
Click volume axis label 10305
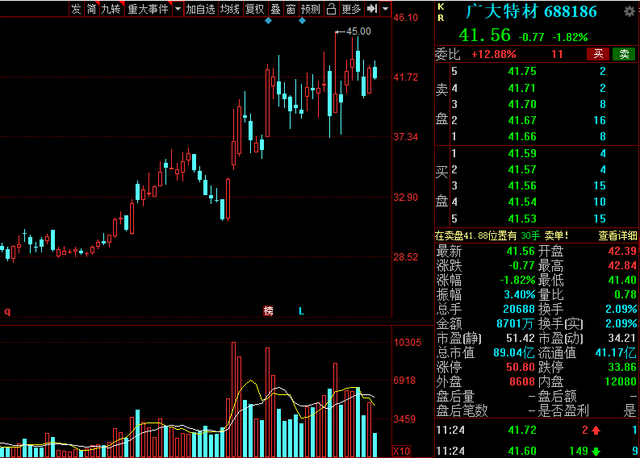407,342
